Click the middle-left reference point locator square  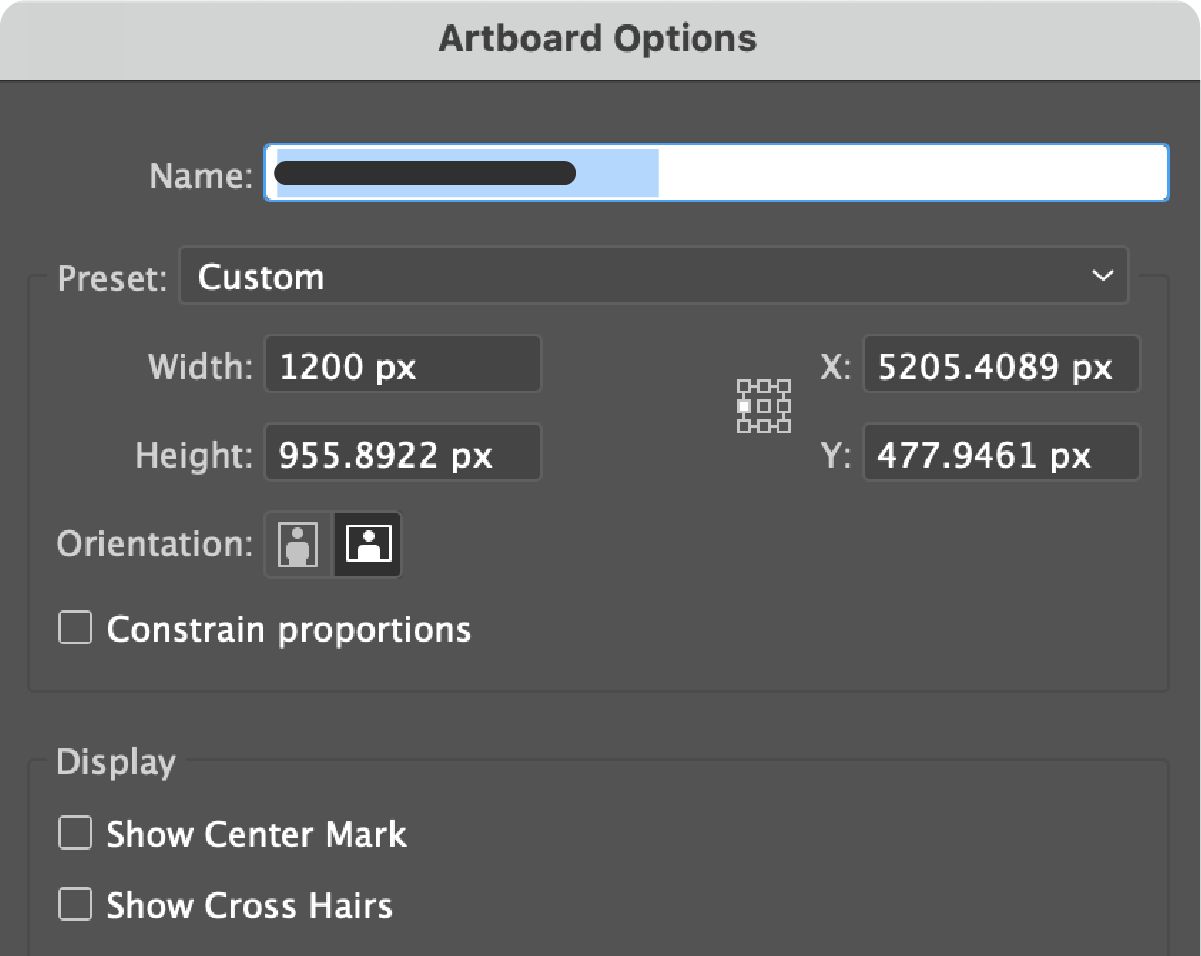744,406
